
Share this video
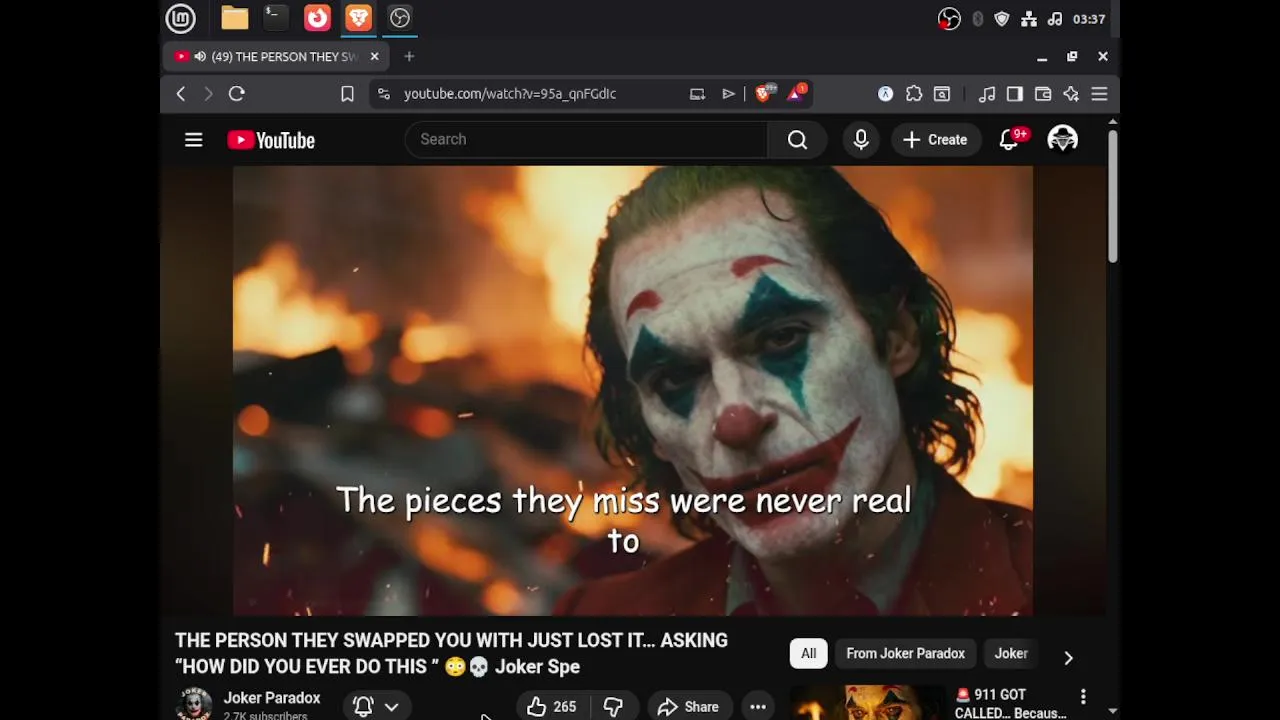(688, 706)
